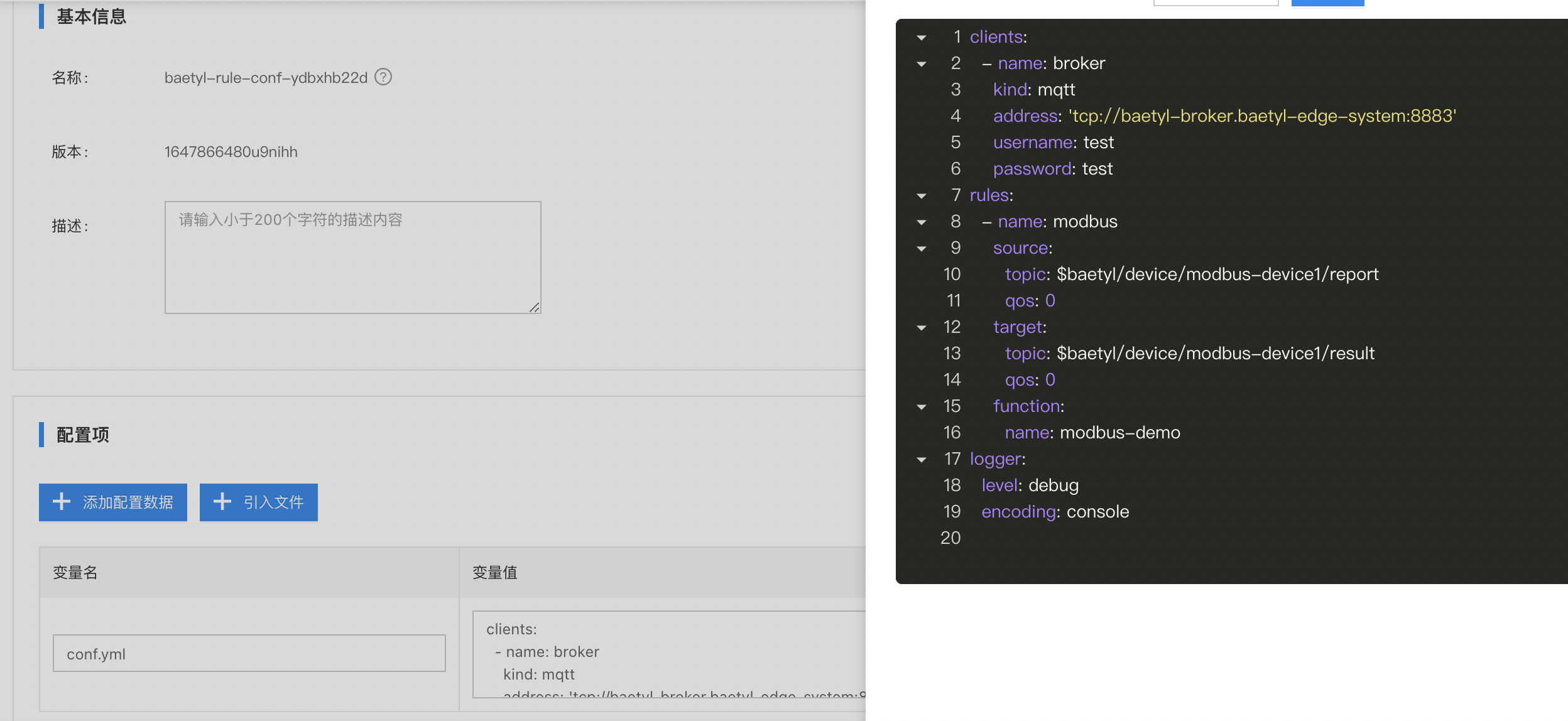Click the address line with tcp://baetyl-broker
The width and height of the screenshot is (1568, 721).
(1224, 116)
